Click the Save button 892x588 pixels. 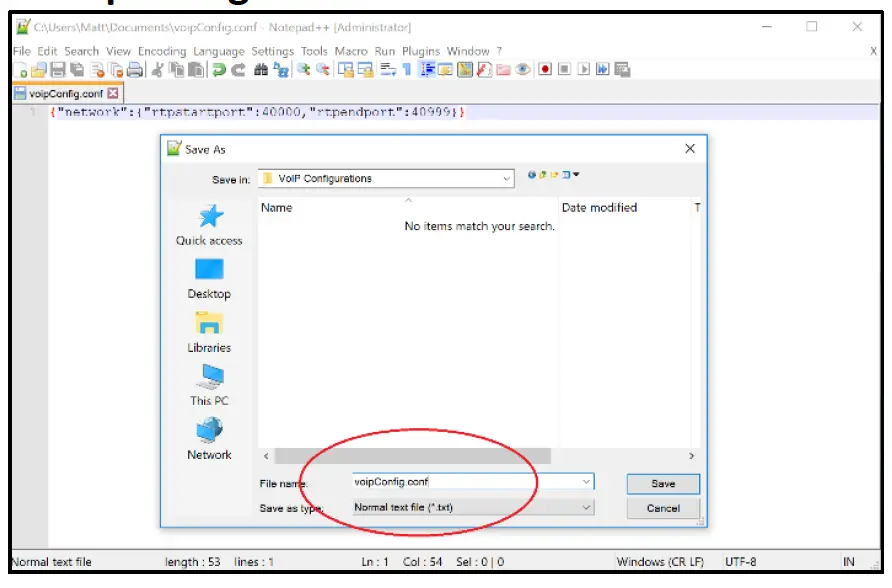tap(663, 483)
